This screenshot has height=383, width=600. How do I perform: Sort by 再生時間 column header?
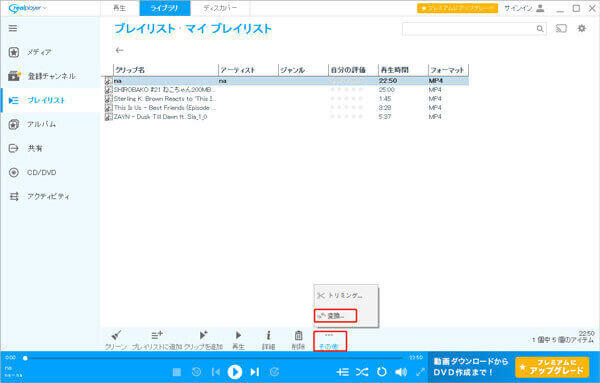point(403,70)
